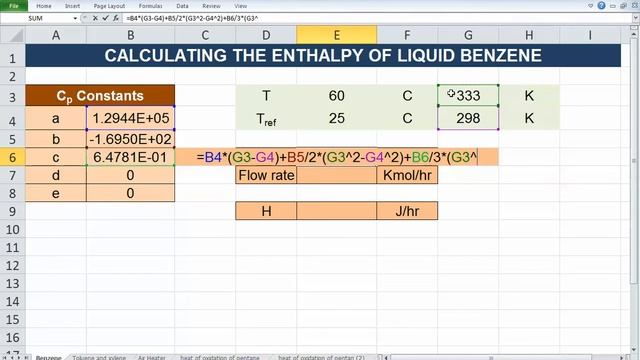Select column D header
This screenshot has width=640, height=360.
pos(266,35)
